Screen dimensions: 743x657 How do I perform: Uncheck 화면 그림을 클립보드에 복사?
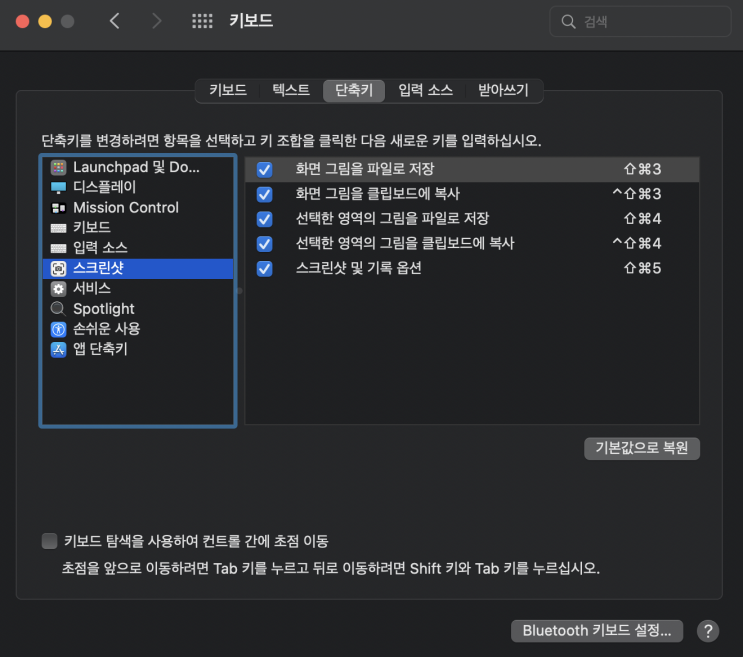pyautogui.click(x=264, y=194)
